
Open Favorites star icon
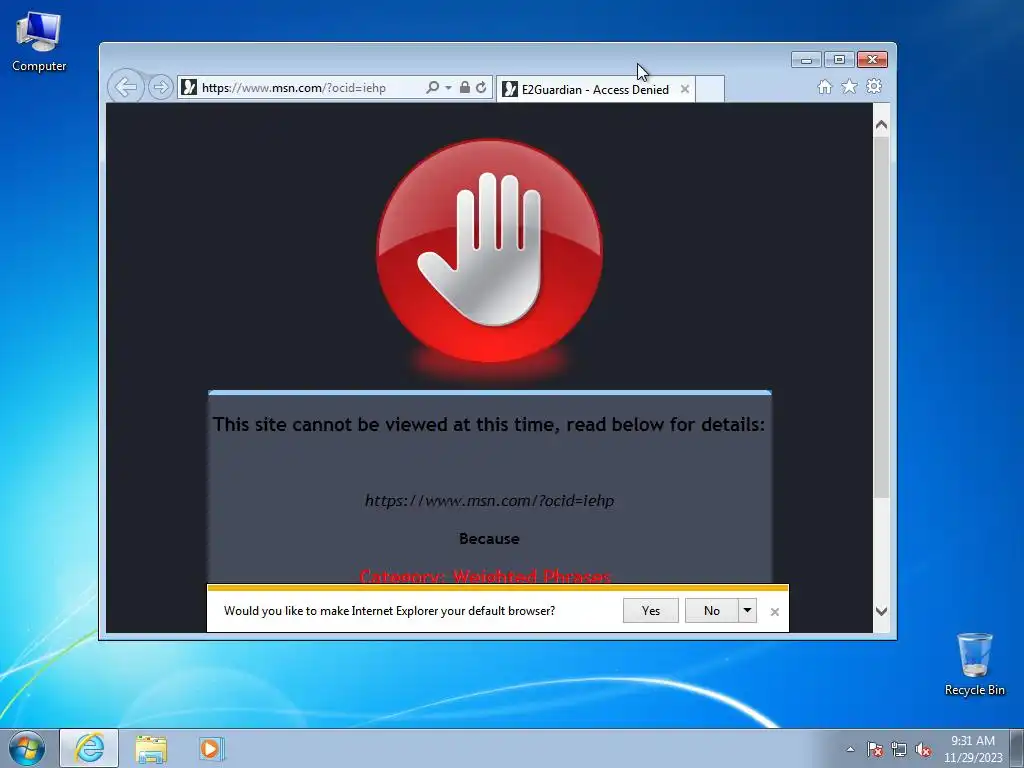(849, 86)
